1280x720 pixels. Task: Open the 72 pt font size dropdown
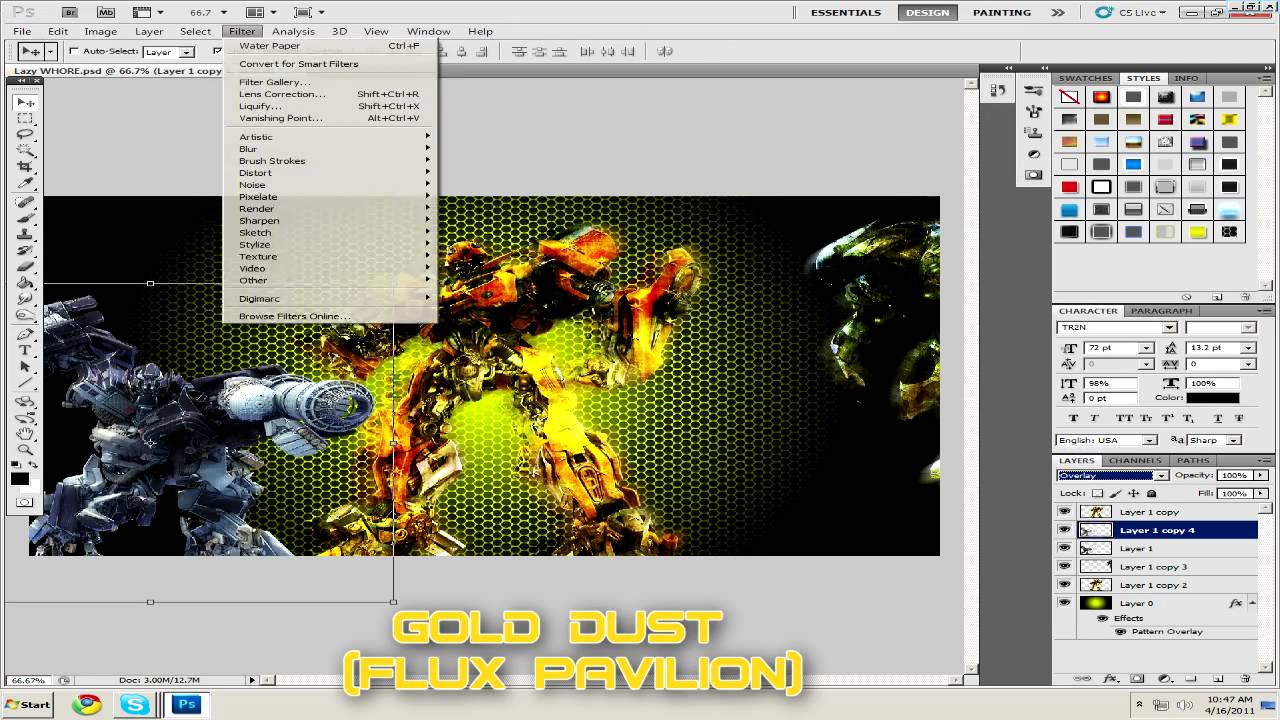click(1147, 348)
